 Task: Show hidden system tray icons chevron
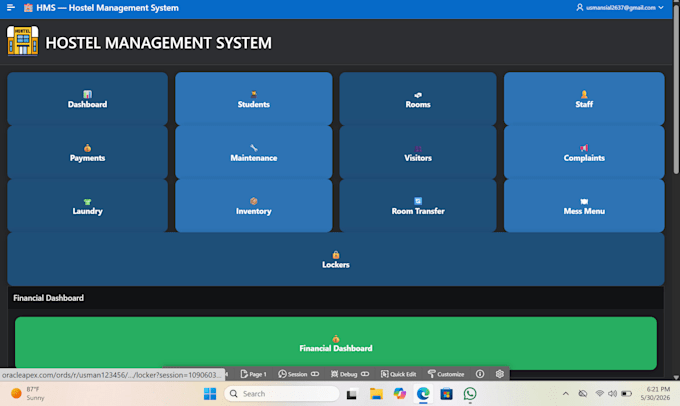click(566, 394)
